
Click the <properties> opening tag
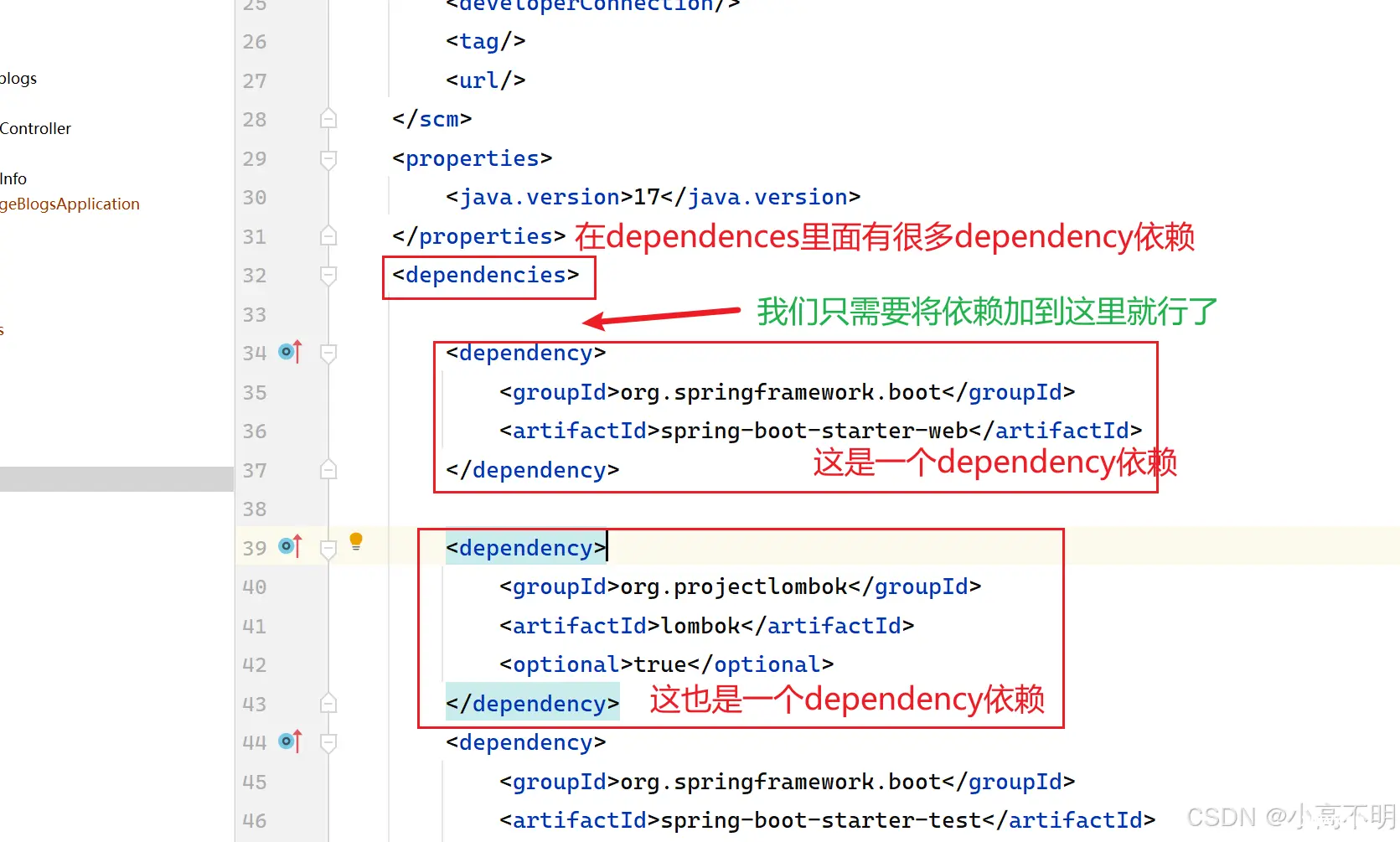pyautogui.click(x=473, y=158)
